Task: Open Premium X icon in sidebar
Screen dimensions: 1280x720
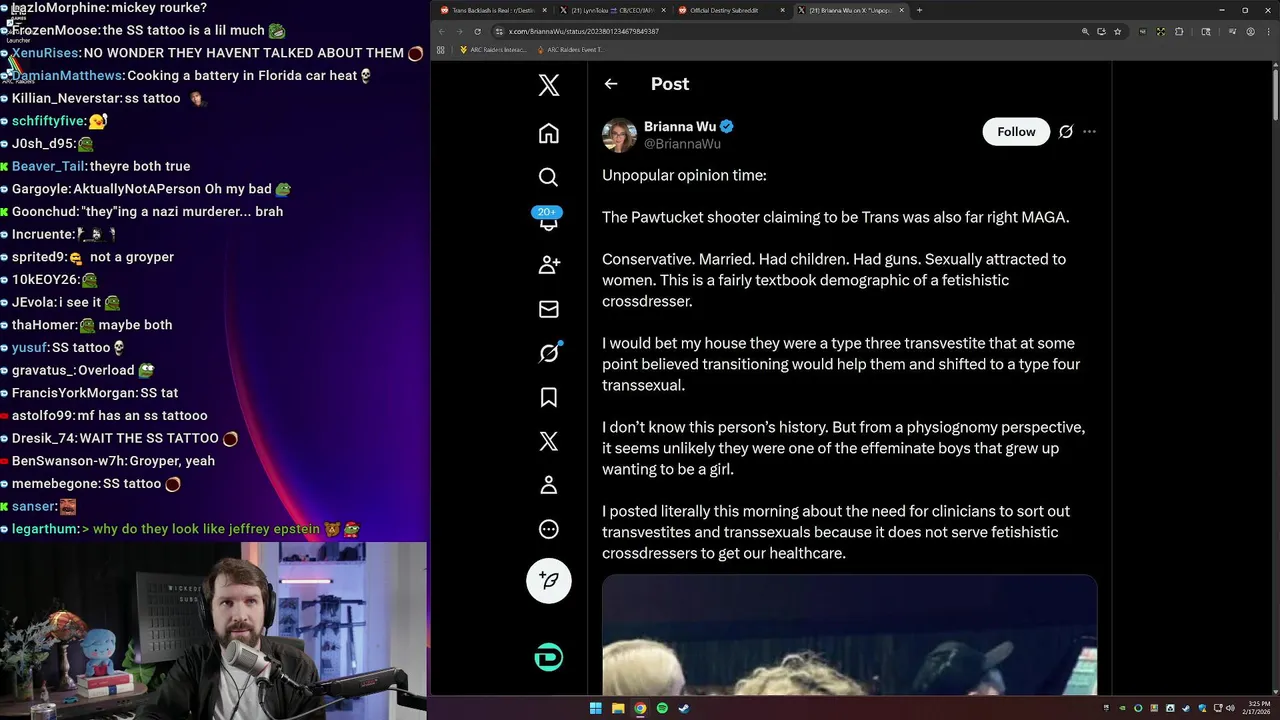Action: (549, 441)
